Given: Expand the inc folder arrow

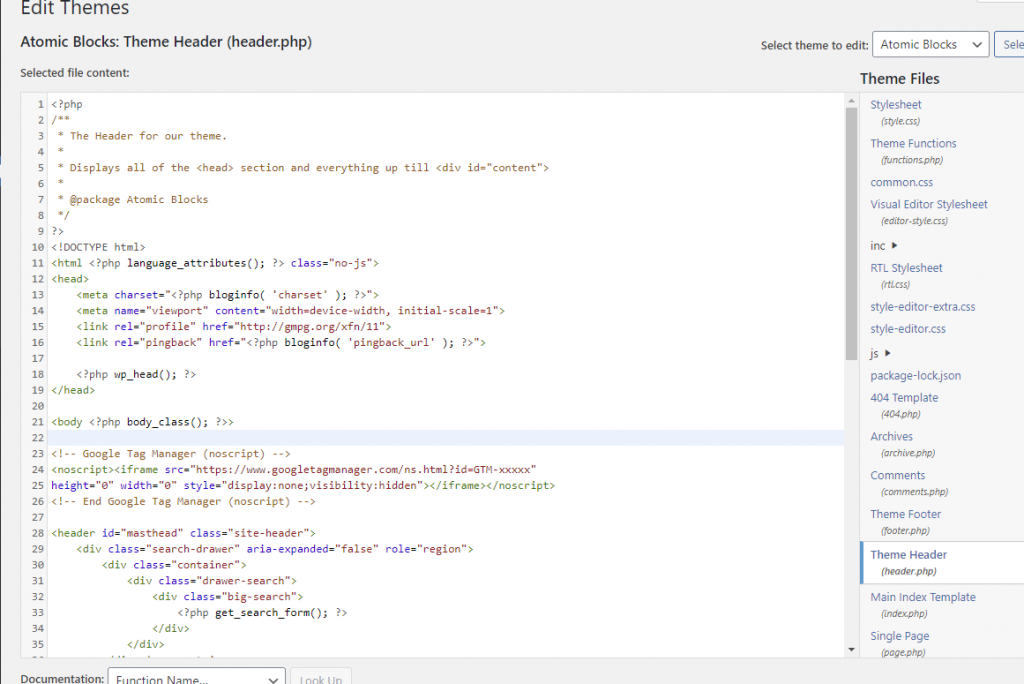Looking at the screenshot, I should pyautogui.click(x=894, y=245).
